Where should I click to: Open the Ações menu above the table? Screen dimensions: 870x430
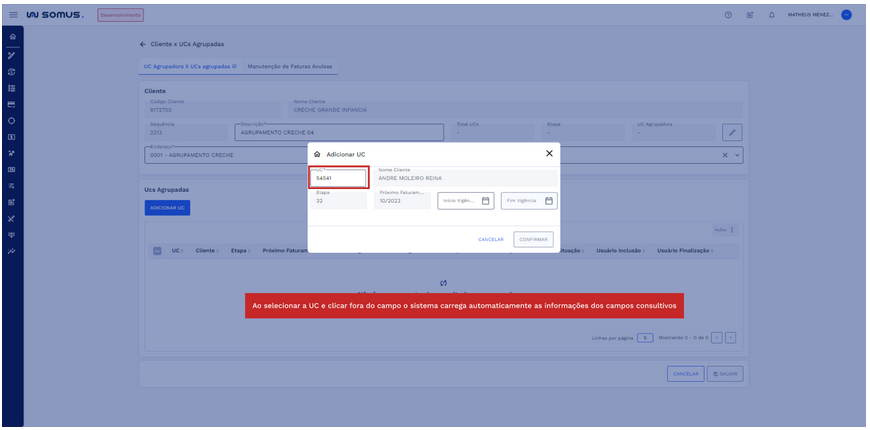[725, 230]
